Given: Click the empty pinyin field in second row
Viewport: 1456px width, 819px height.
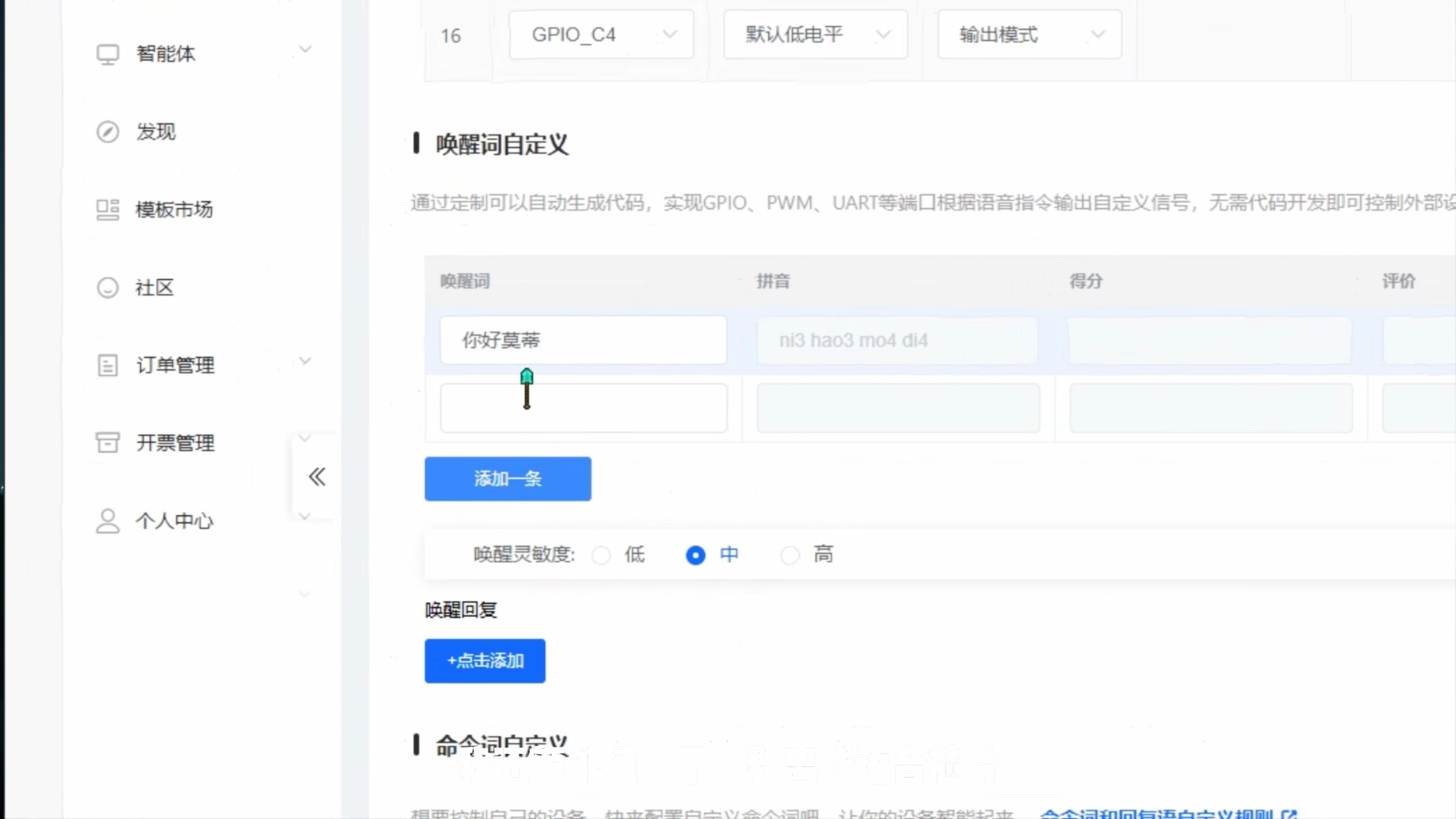Looking at the screenshot, I should [897, 408].
